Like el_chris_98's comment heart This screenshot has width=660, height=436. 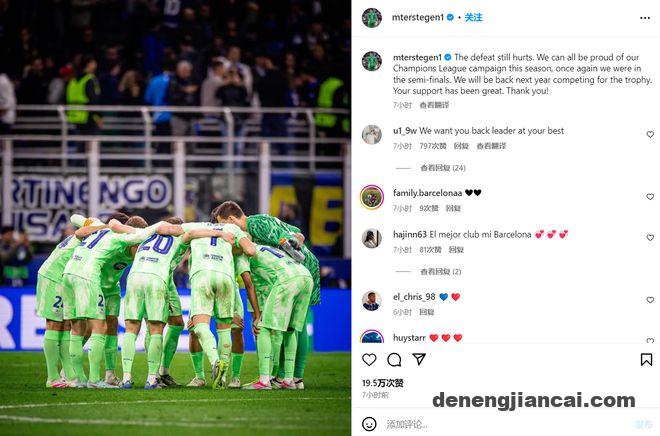[x=650, y=300]
